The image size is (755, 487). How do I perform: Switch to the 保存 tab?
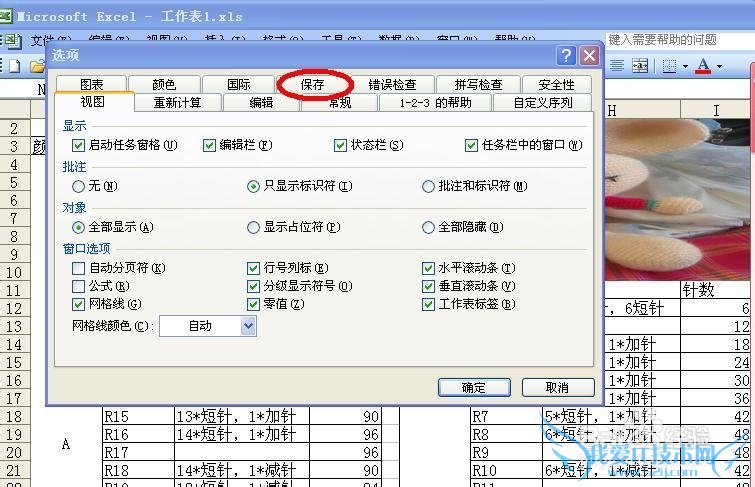tap(312, 85)
